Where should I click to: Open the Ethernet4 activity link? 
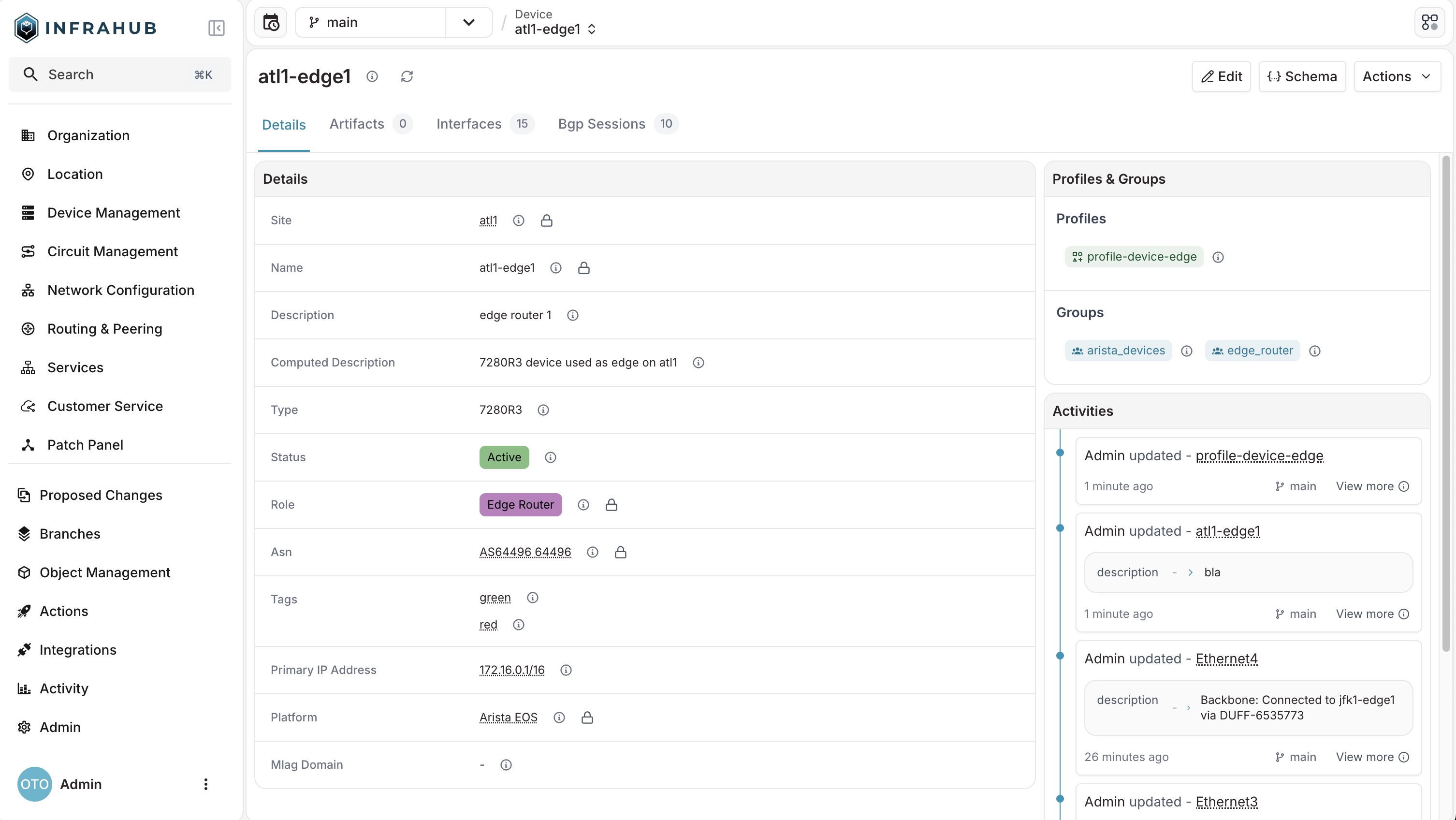[1226, 658]
